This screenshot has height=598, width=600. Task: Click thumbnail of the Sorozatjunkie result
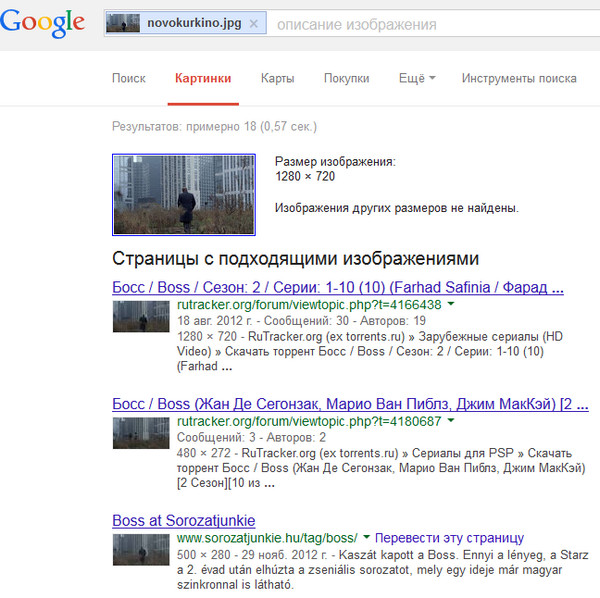point(141,550)
